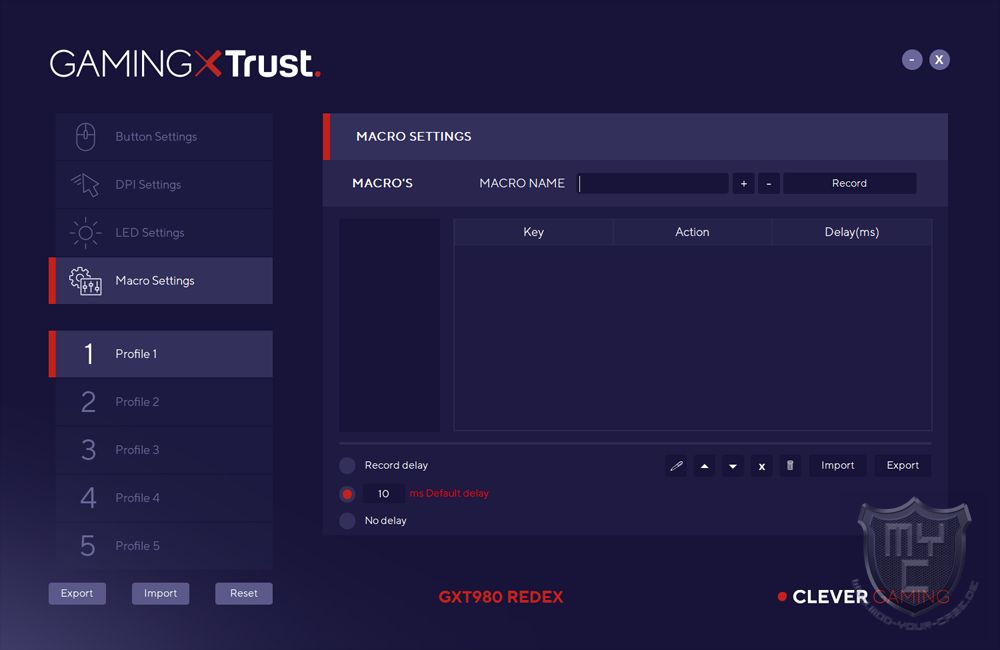Click the pencil edit icon
The image size is (1000, 650).
tap(676, 466)
